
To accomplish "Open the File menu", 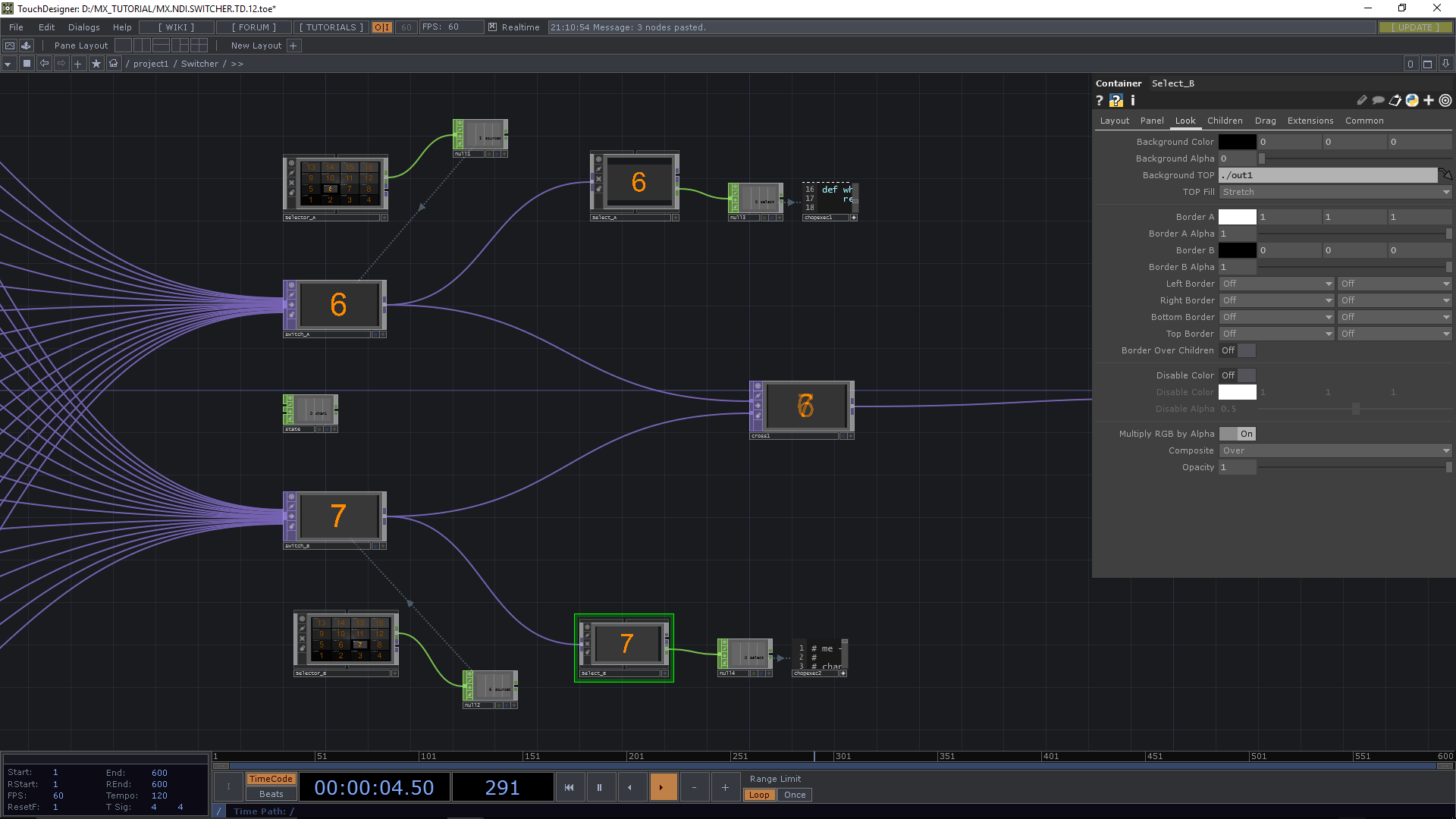I will [x=16, y=27].
